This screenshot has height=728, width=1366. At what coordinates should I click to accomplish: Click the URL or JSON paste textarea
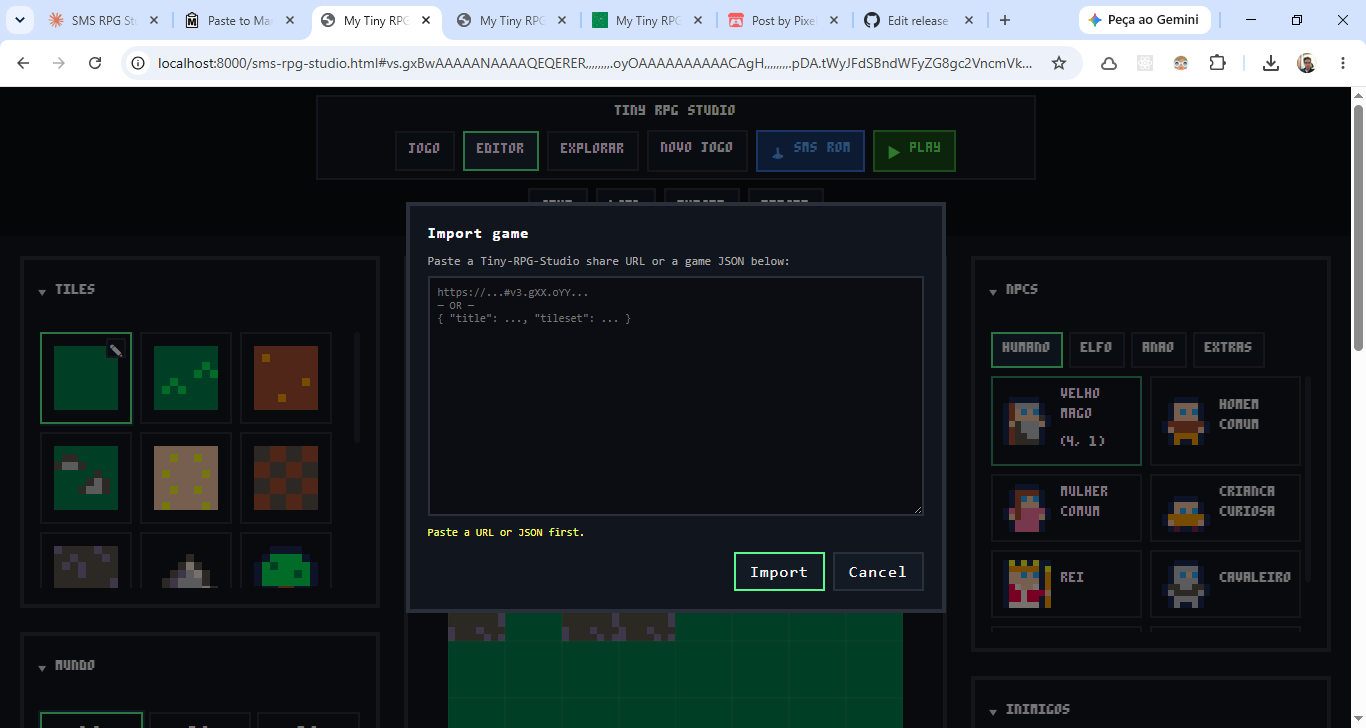click(x=676, y=396)
